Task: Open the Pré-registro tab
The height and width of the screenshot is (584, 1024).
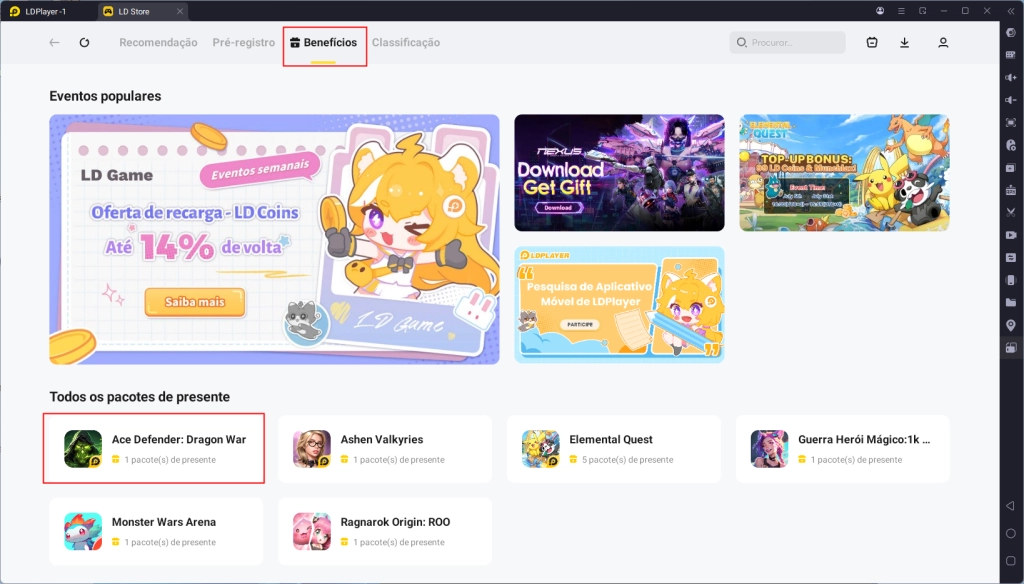Action: [243, 43]
